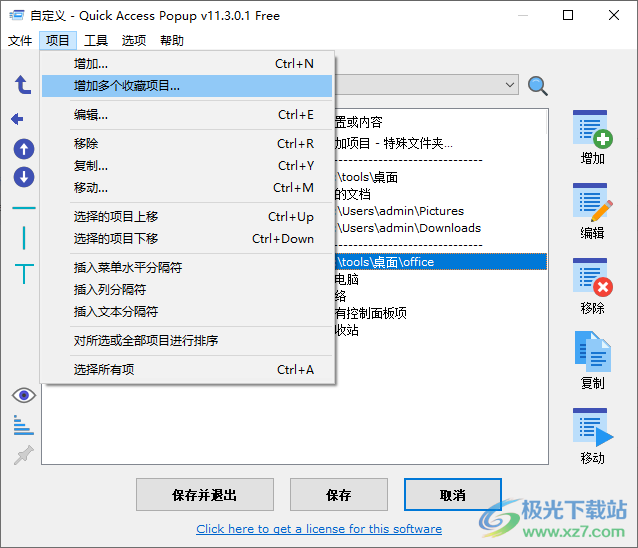Choose 选择的项目上移 menu entry
The width and height of the screenshot is (638, 548).
187,216
